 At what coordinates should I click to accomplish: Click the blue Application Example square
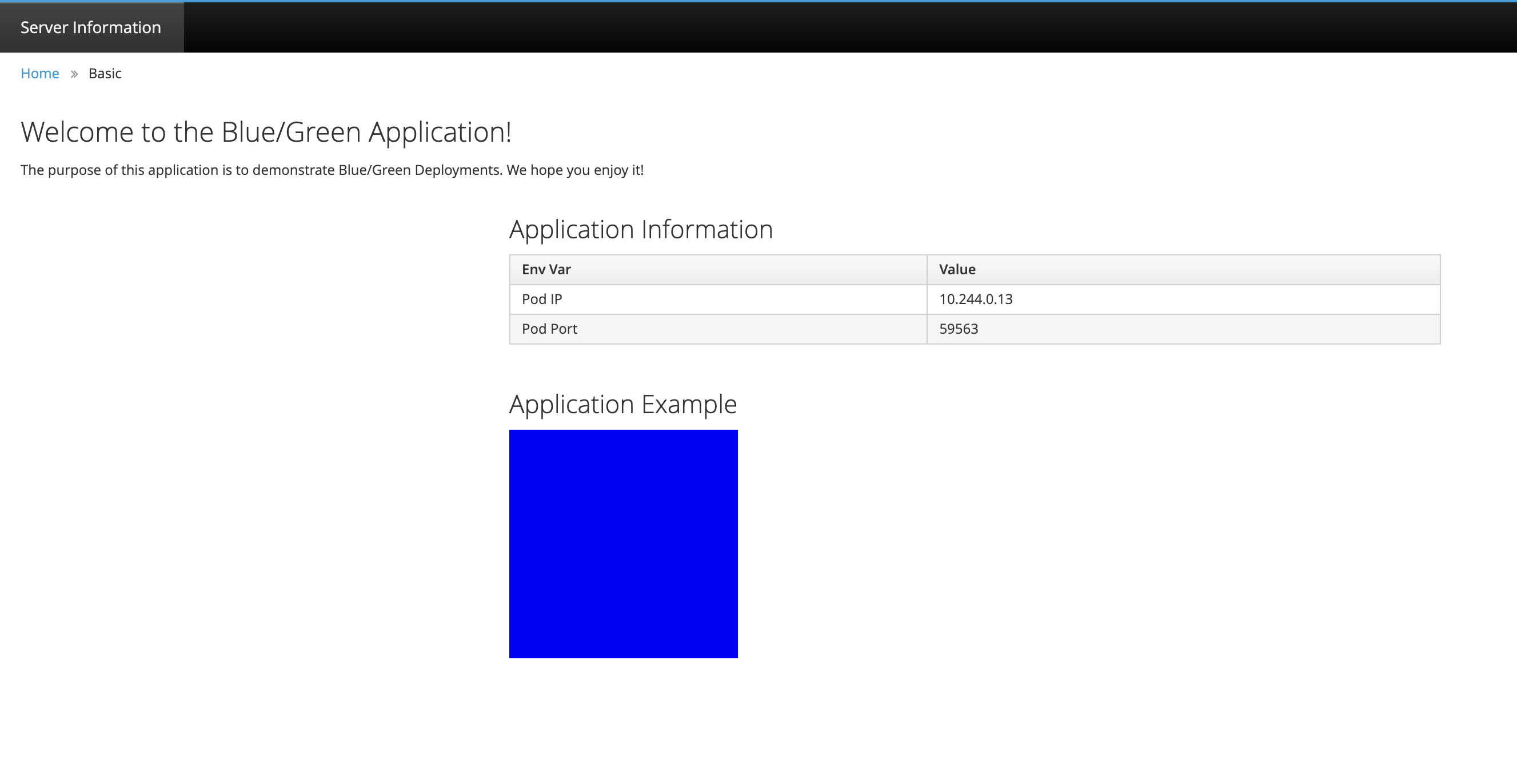click(x=623, y=543)
